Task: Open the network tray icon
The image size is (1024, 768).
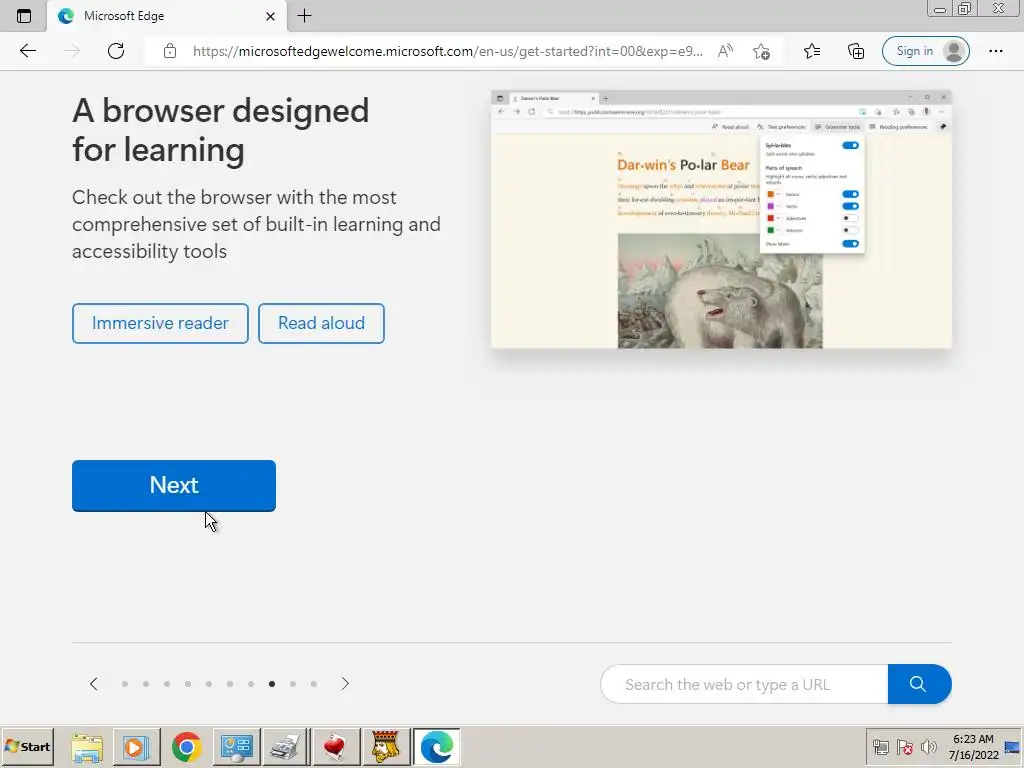Action: pos(880,747)
